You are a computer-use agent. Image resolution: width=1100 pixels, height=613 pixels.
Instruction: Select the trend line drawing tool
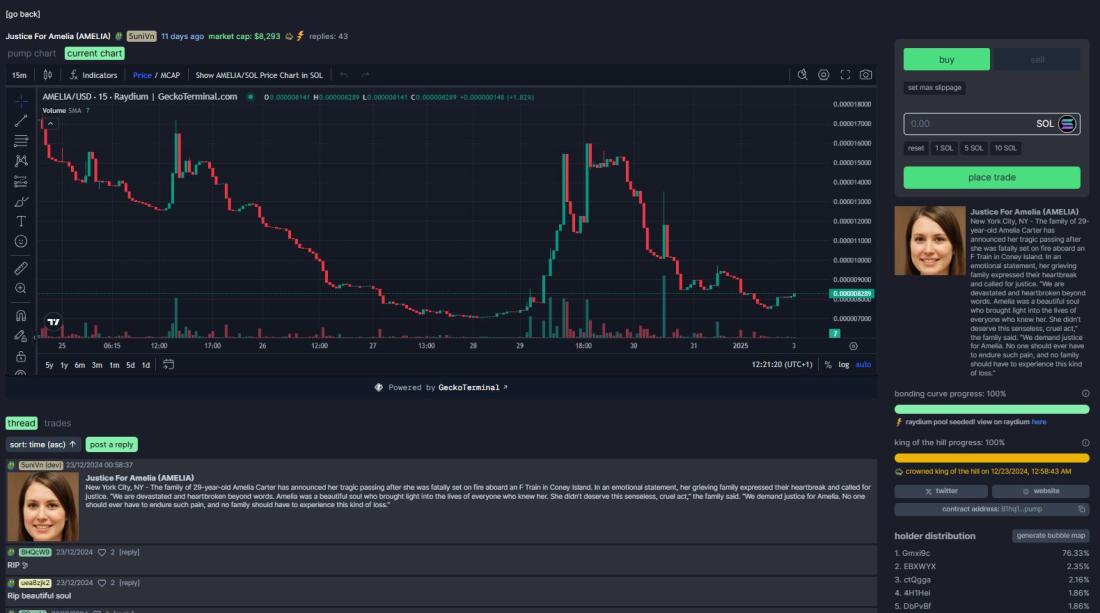click(21, 121)
